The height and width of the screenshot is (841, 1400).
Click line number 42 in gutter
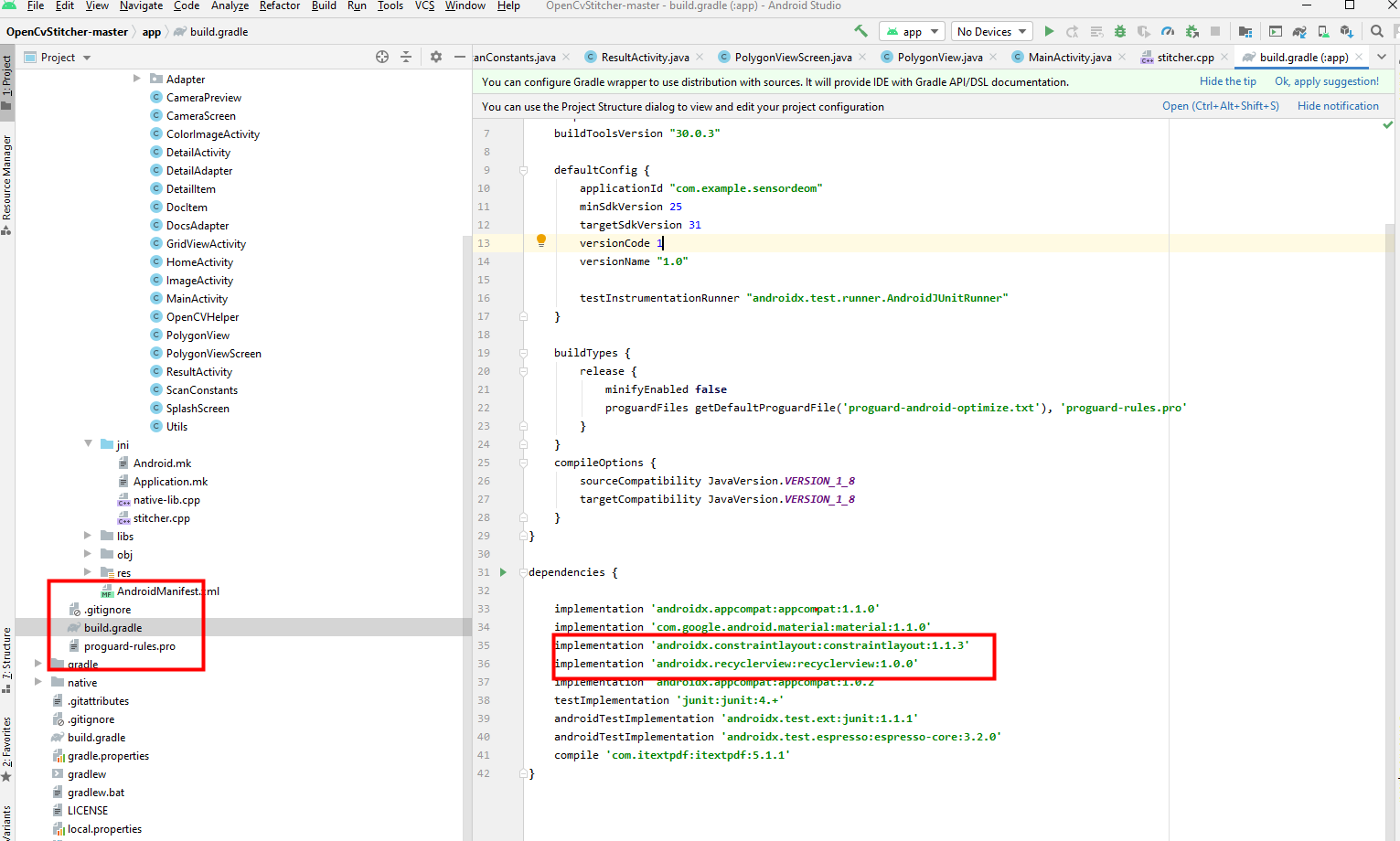point(483,773)
